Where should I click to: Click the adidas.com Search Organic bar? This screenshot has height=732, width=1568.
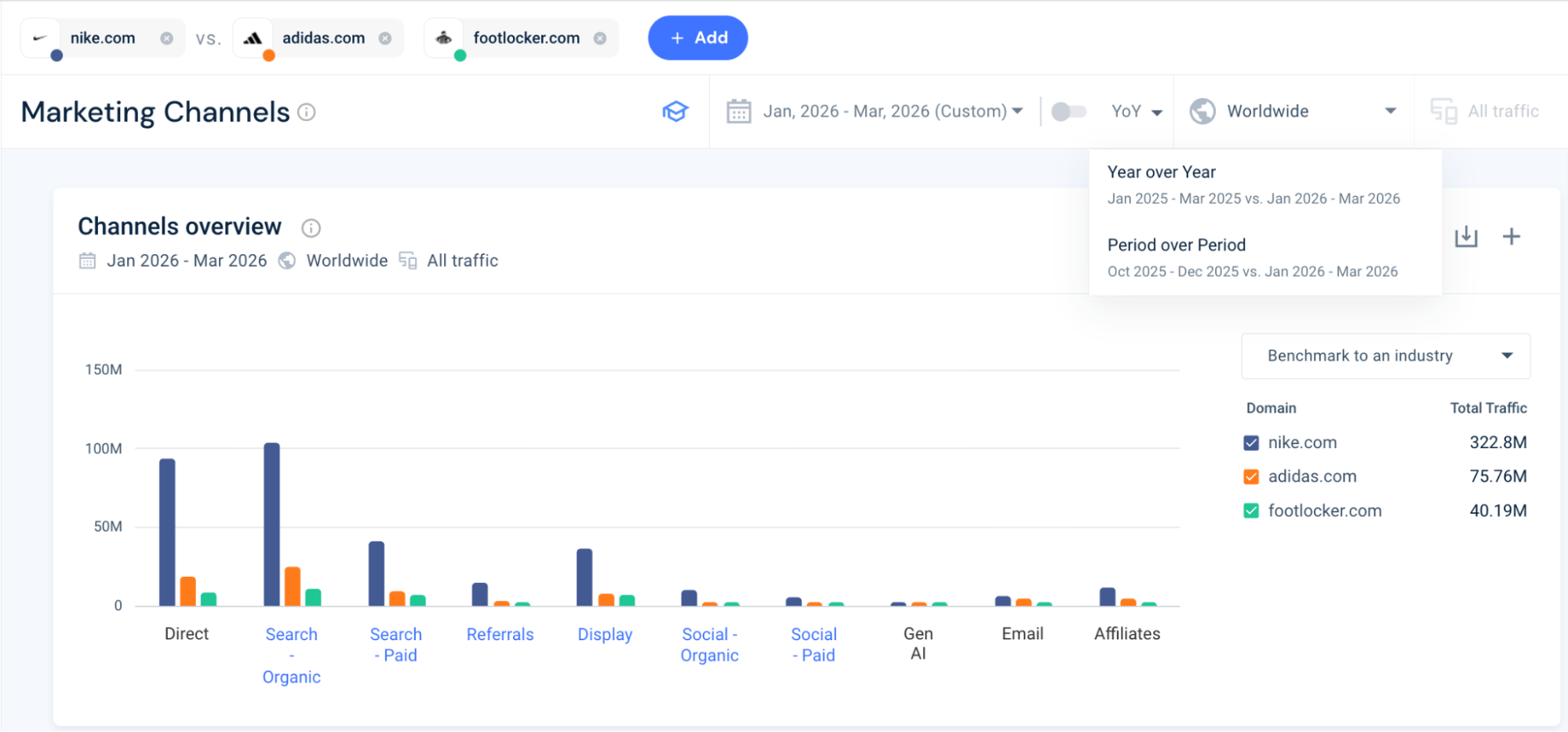pyautogui.click(x=293, y=586)
